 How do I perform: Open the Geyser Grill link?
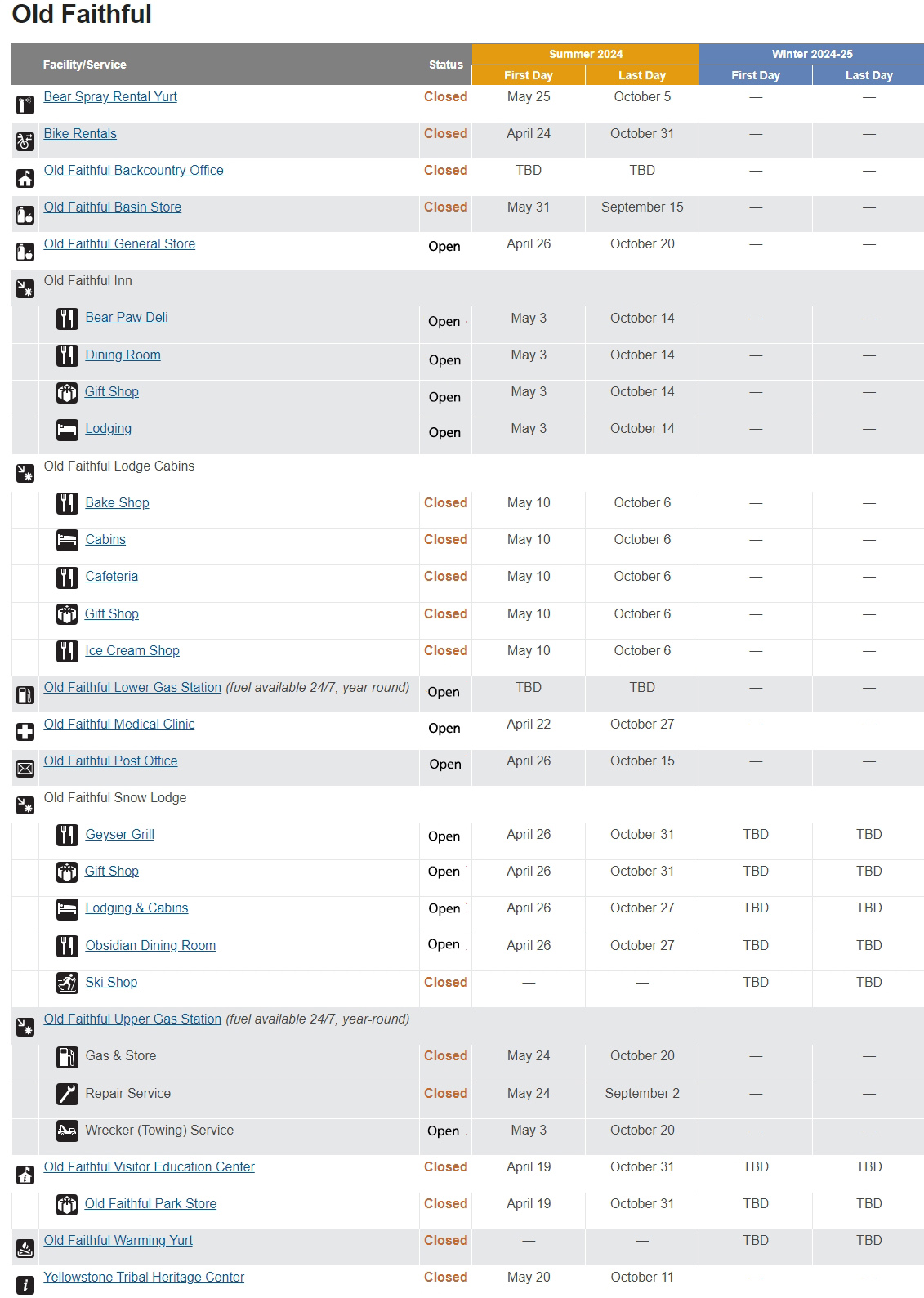pyautogui.click(x=119, y=834)
